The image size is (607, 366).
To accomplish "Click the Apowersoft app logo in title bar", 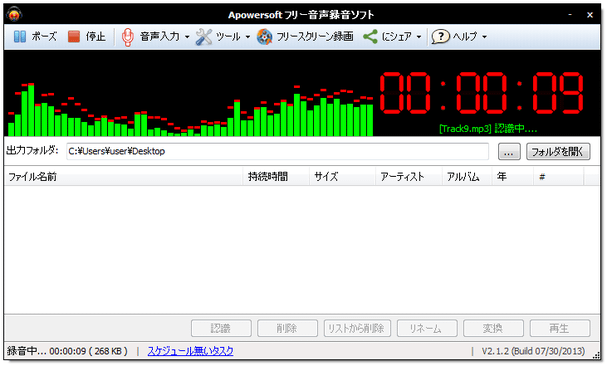I will [x=14, y=15].
